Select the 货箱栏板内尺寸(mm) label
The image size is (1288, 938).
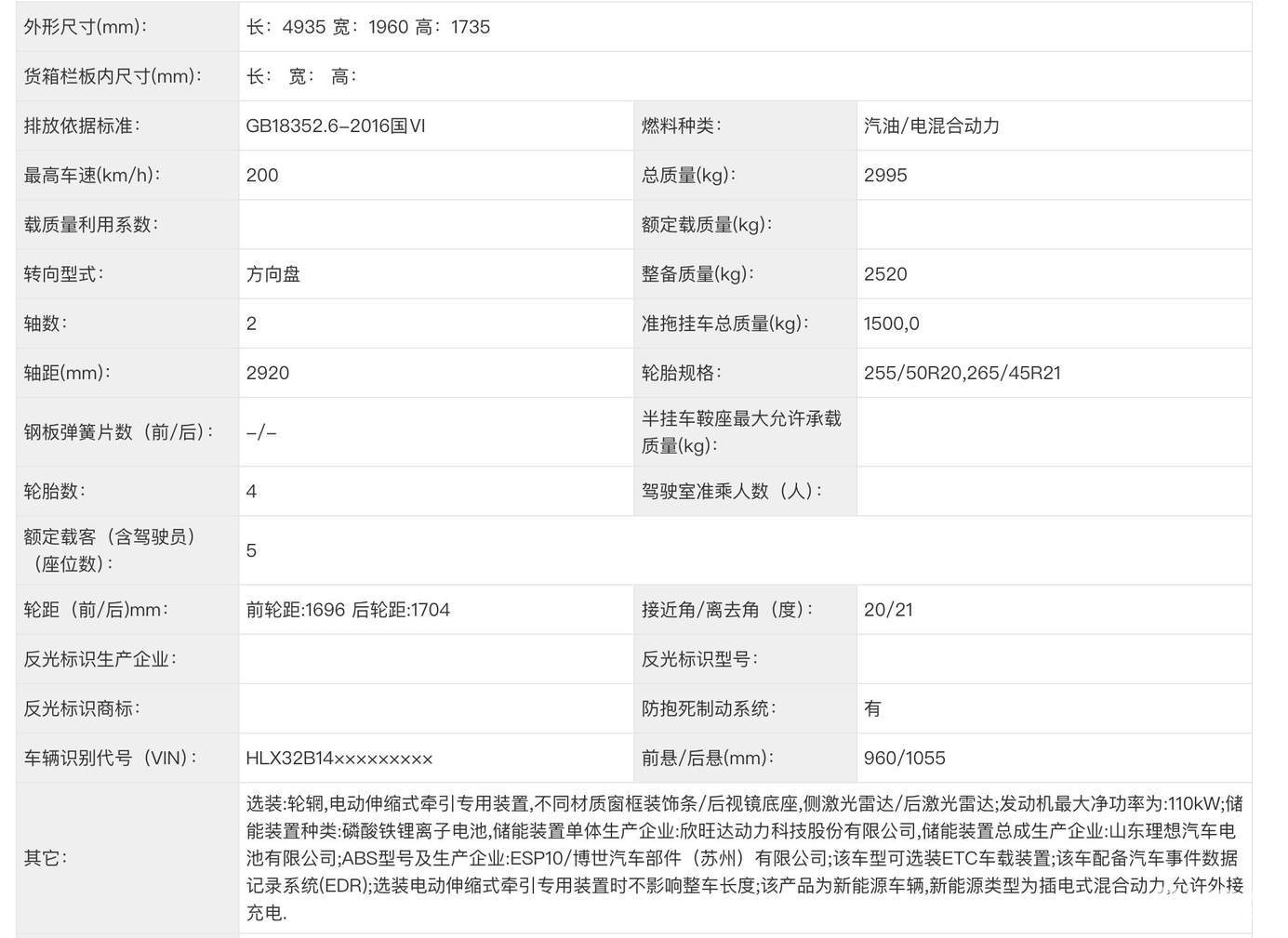[113, 76]
